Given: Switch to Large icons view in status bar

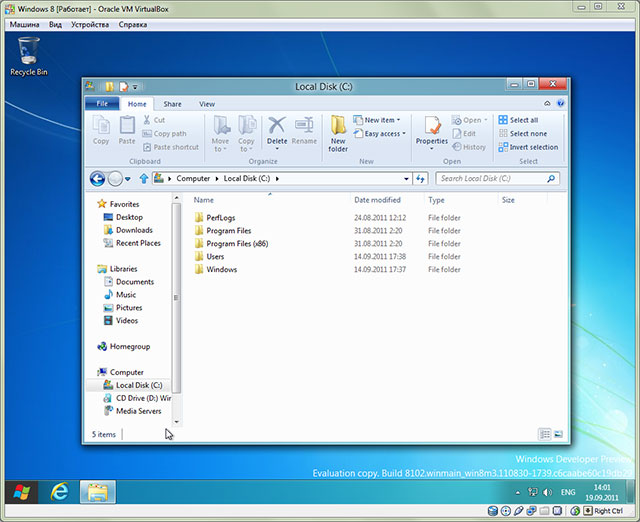Looking at the screenshot, I should click(558, 434).
